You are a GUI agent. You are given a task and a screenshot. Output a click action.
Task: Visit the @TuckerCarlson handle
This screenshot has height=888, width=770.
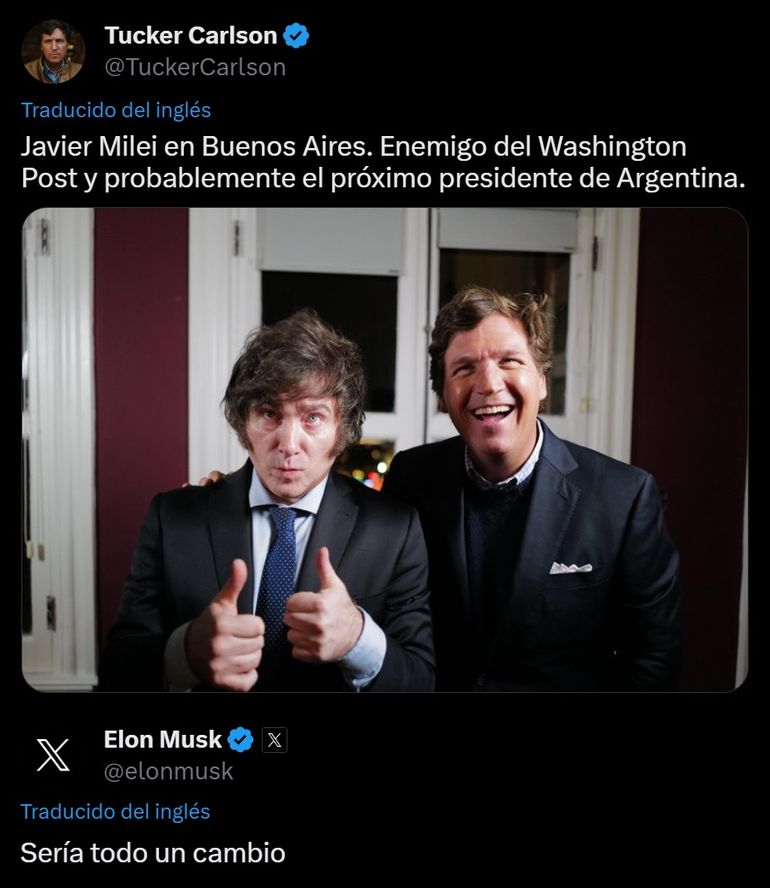coord(195,67)
